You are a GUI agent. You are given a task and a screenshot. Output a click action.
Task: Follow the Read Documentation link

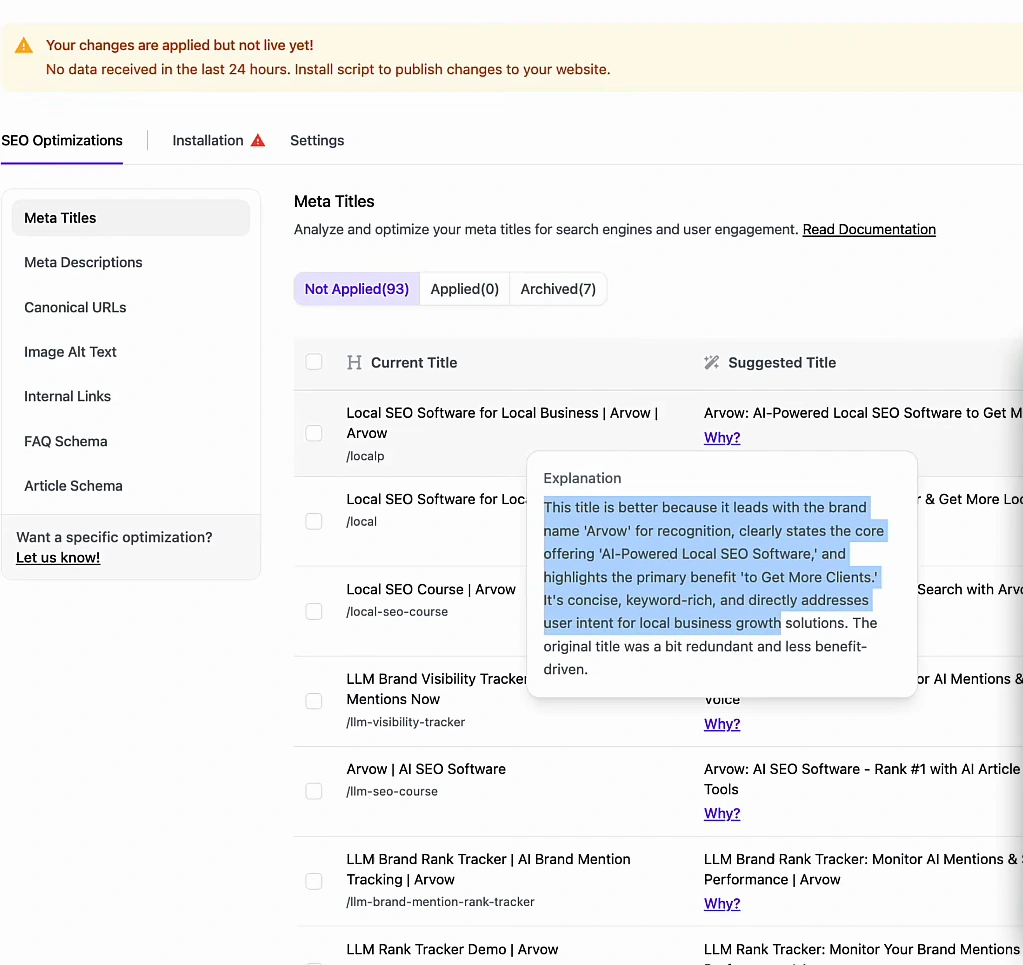(x=869, y=230)
